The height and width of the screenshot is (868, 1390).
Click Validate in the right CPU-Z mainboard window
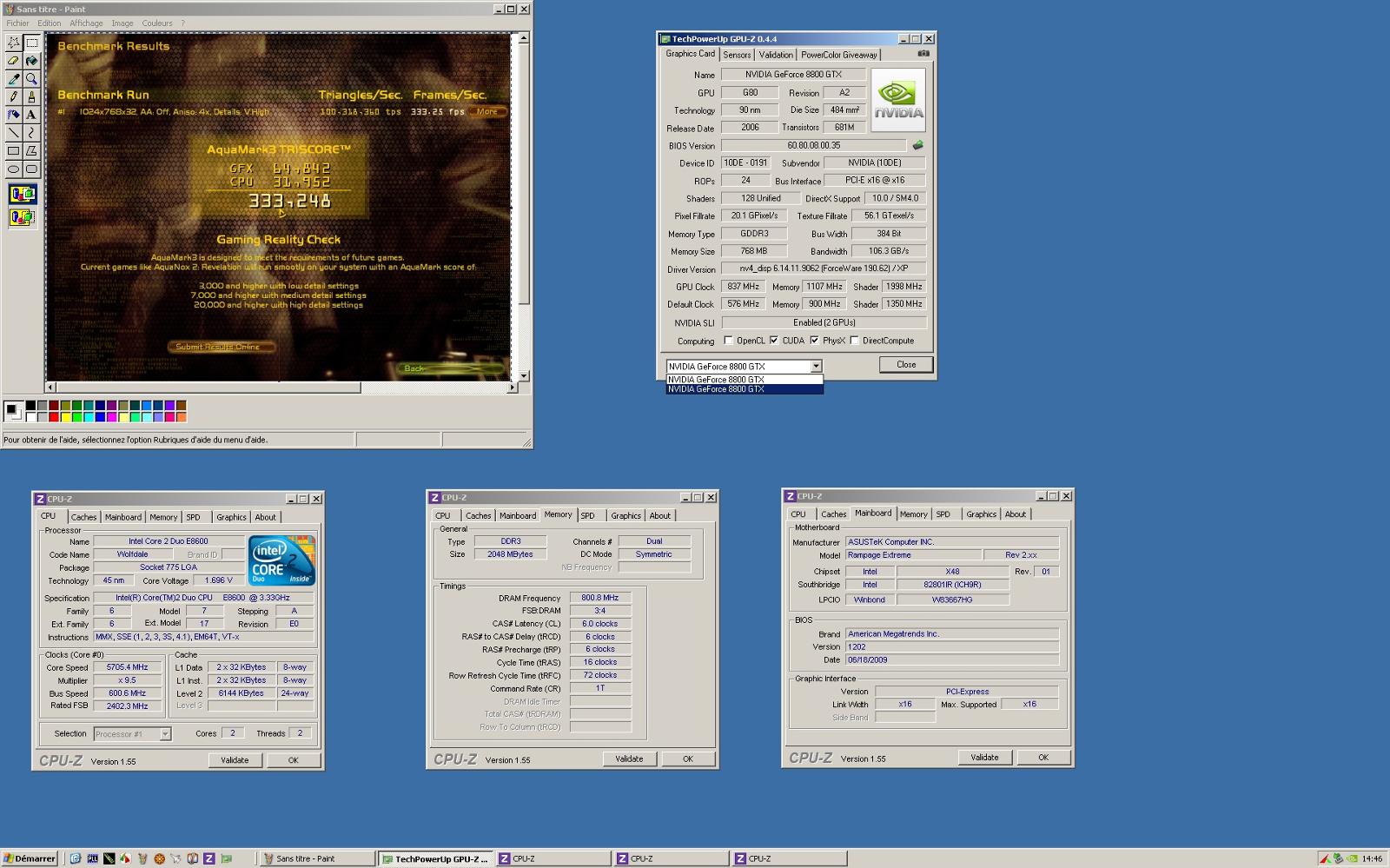(x=984, y=758)
